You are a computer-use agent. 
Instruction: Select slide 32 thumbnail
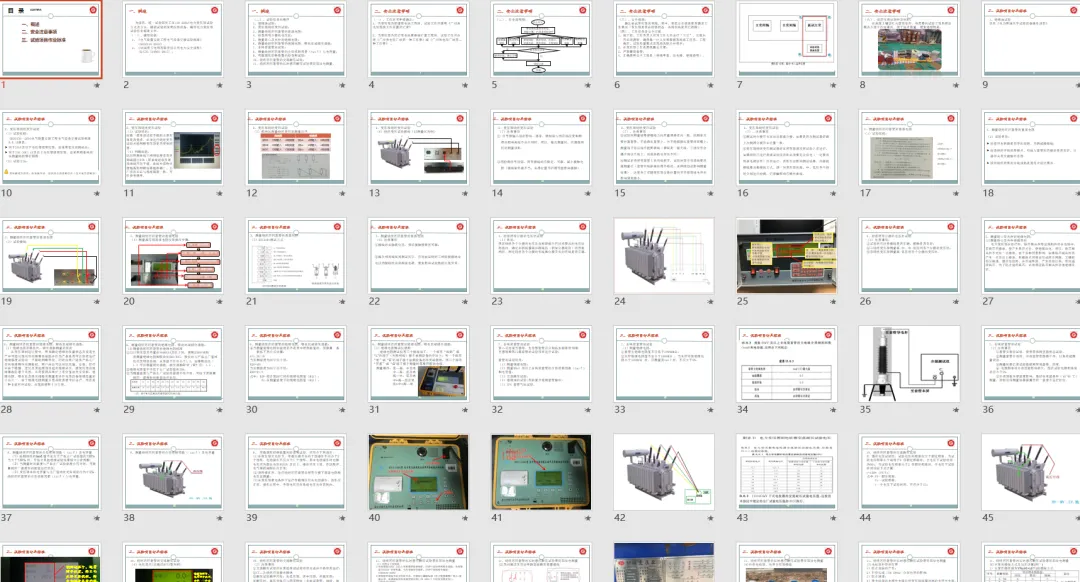[x=541, y=364]
